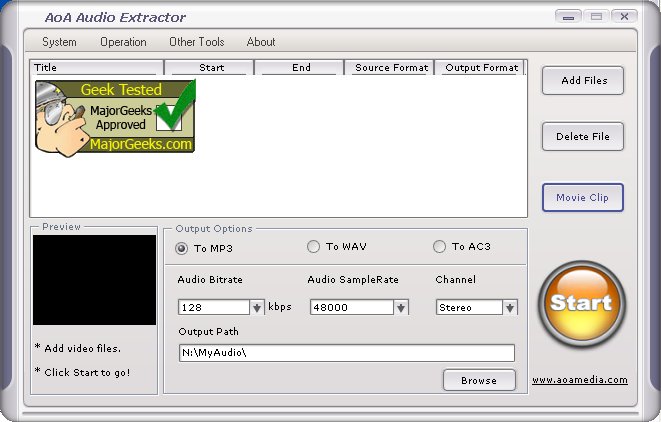Open the Operation menu
661x422 pixels.
coord(123,42)
